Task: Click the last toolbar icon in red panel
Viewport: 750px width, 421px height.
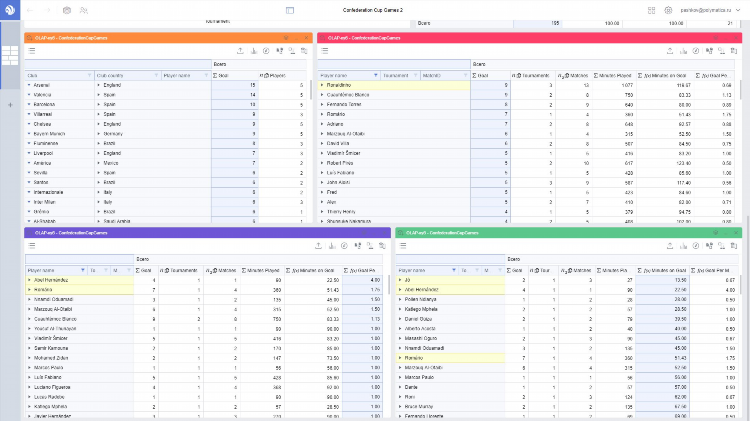Action: click(734, 51)
